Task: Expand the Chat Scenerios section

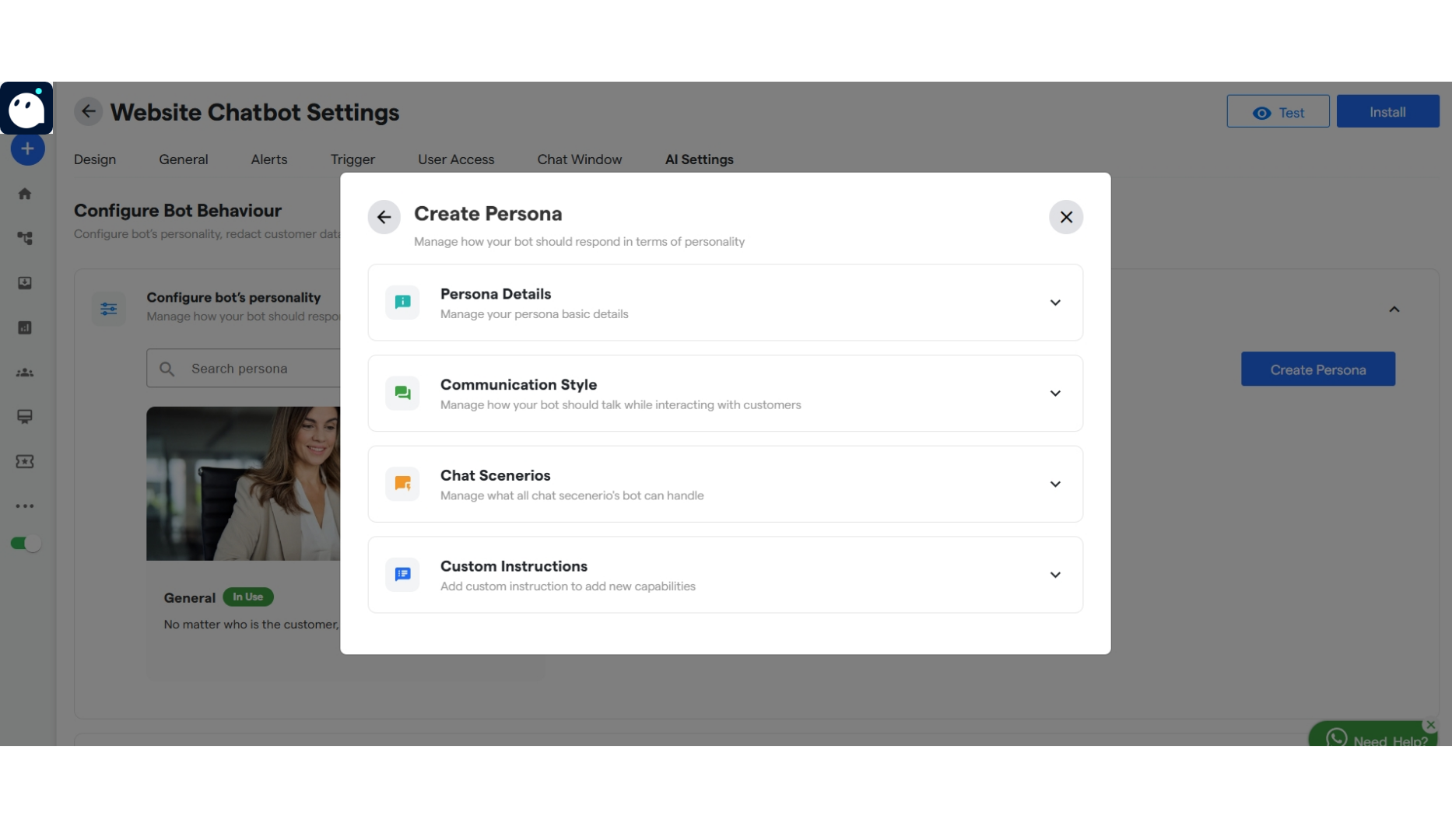Action: click(1055, 484)
